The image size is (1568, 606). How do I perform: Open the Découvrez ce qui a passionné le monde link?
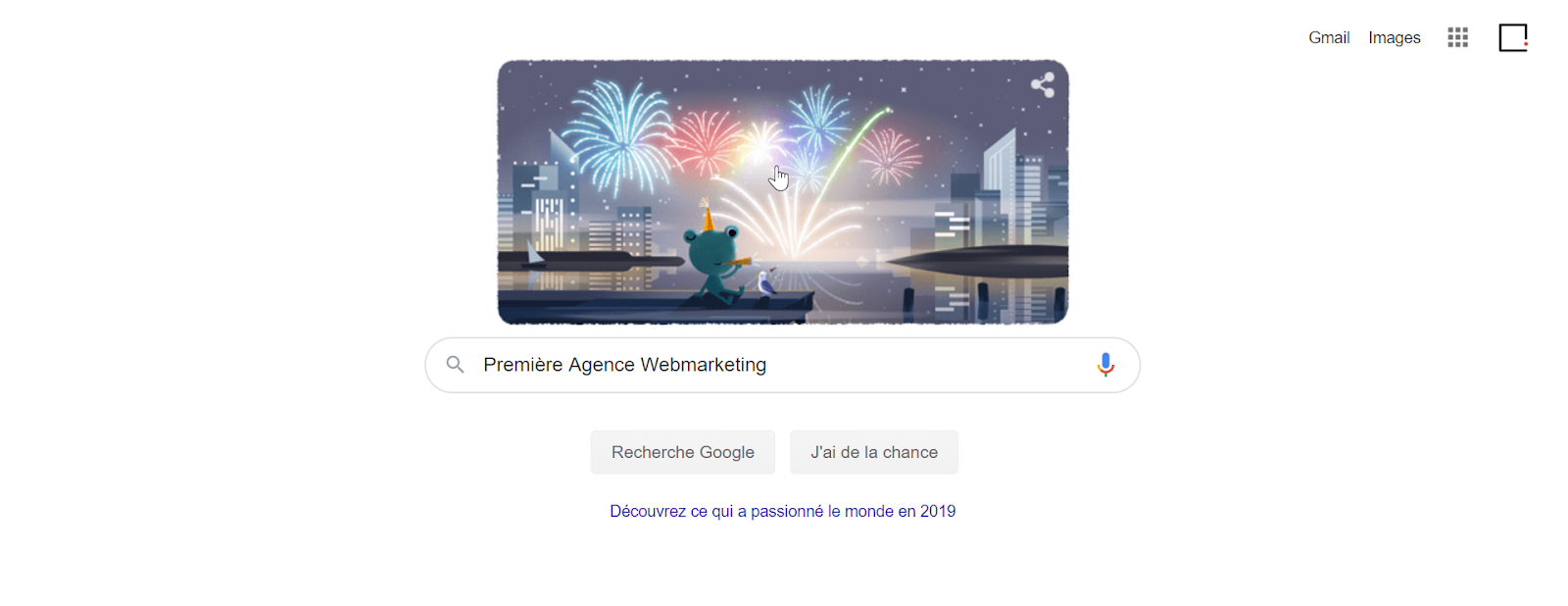click(783, 511)
